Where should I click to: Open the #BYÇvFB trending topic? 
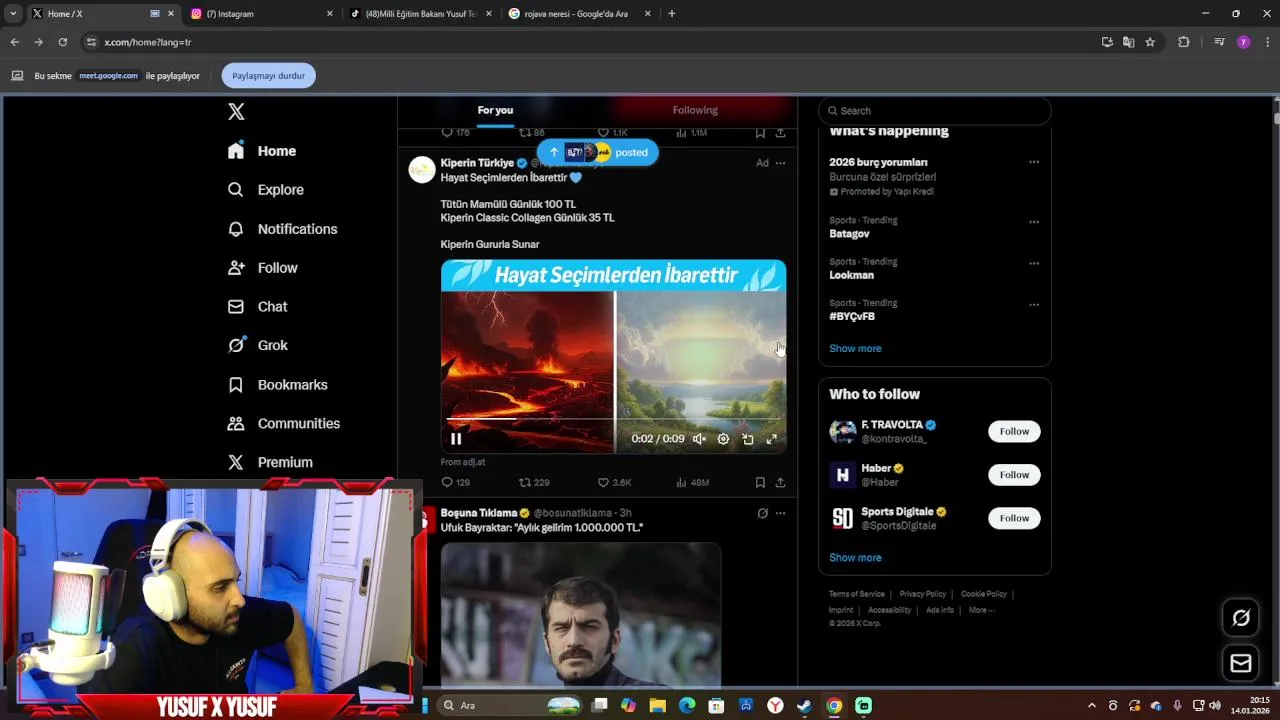tap(852, 316)
